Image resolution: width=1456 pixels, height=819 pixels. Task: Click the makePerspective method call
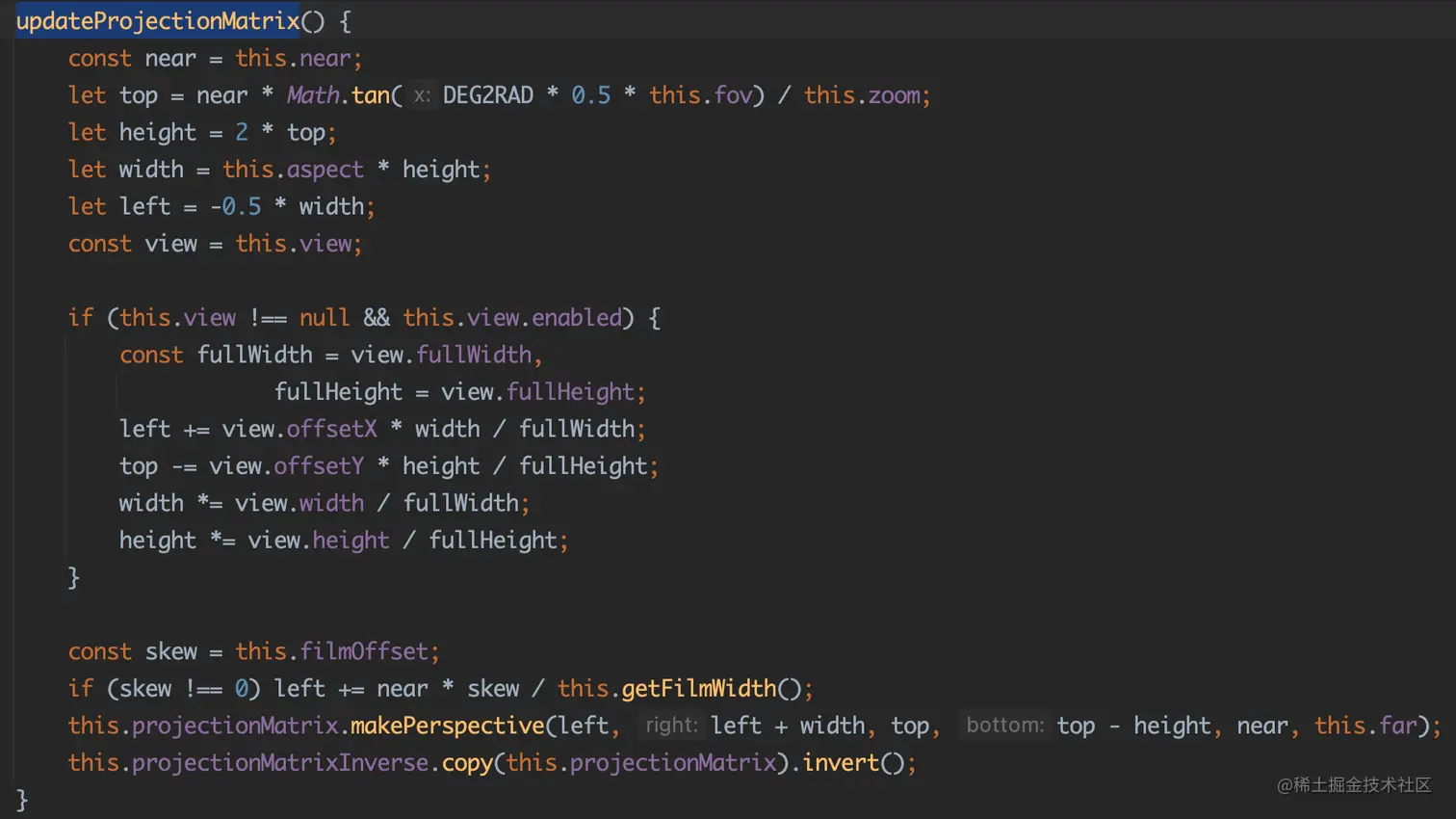448,726
